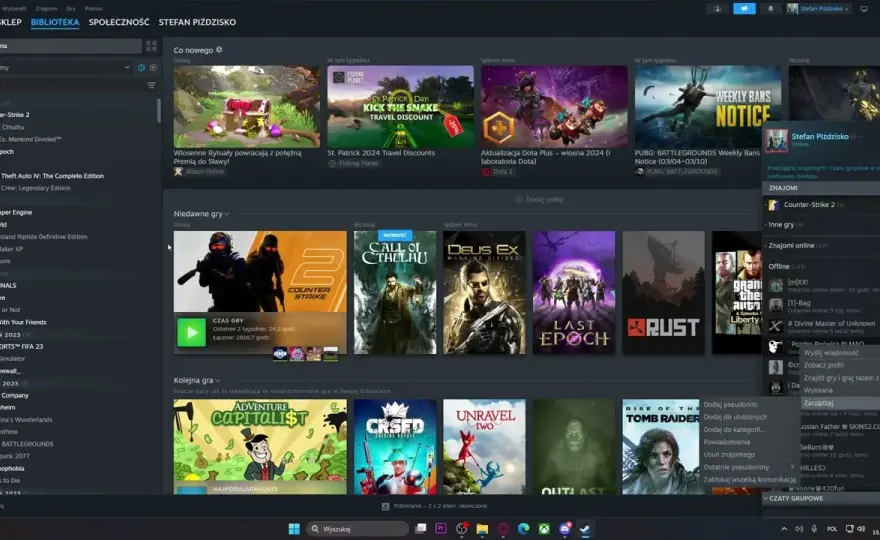Click the Stefan Piżdzisko avatar in friends panel
Screen dimensions: 880x540
pos(776,140)
